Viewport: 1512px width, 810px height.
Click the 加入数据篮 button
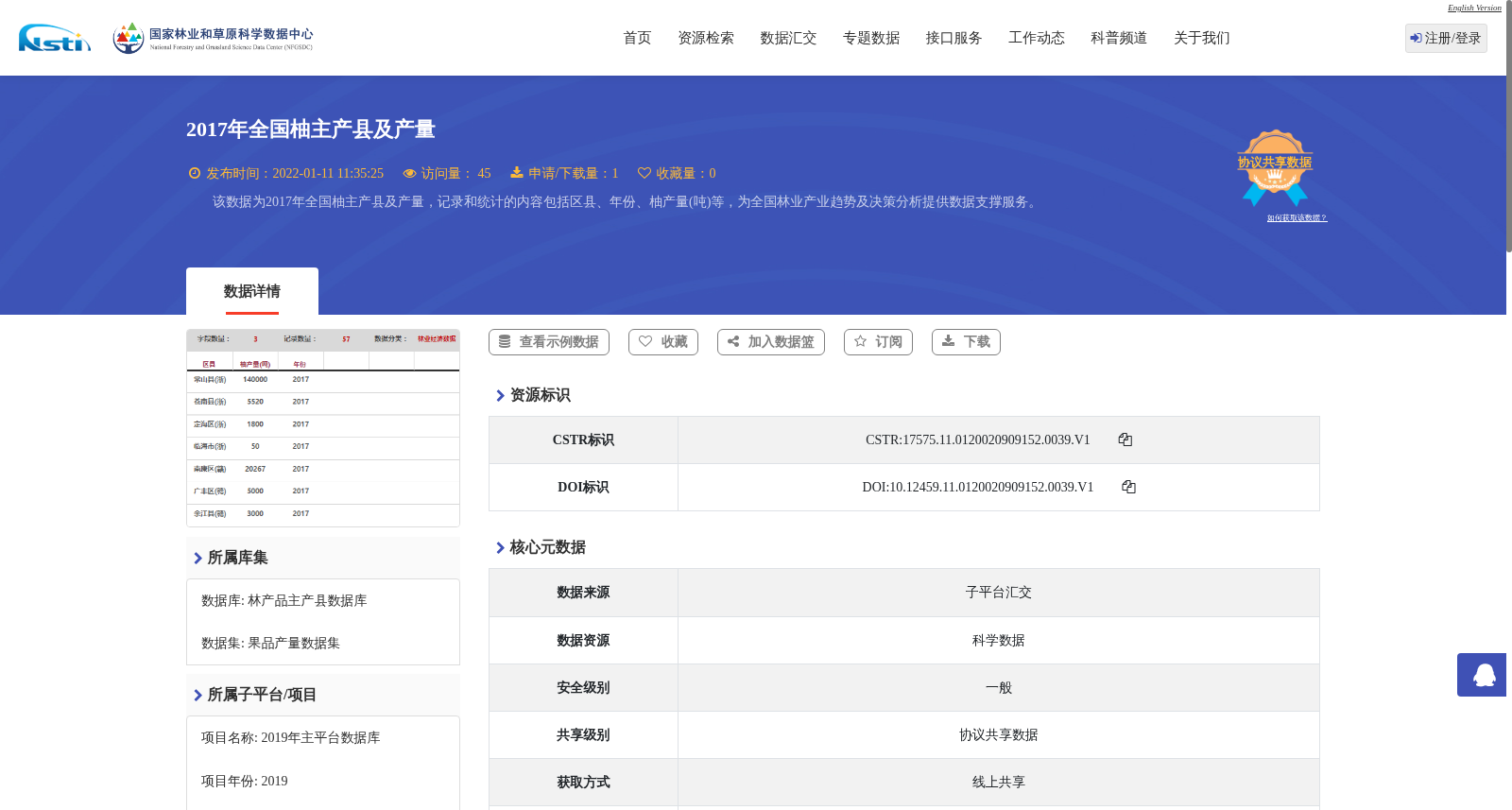coord(771,342)
